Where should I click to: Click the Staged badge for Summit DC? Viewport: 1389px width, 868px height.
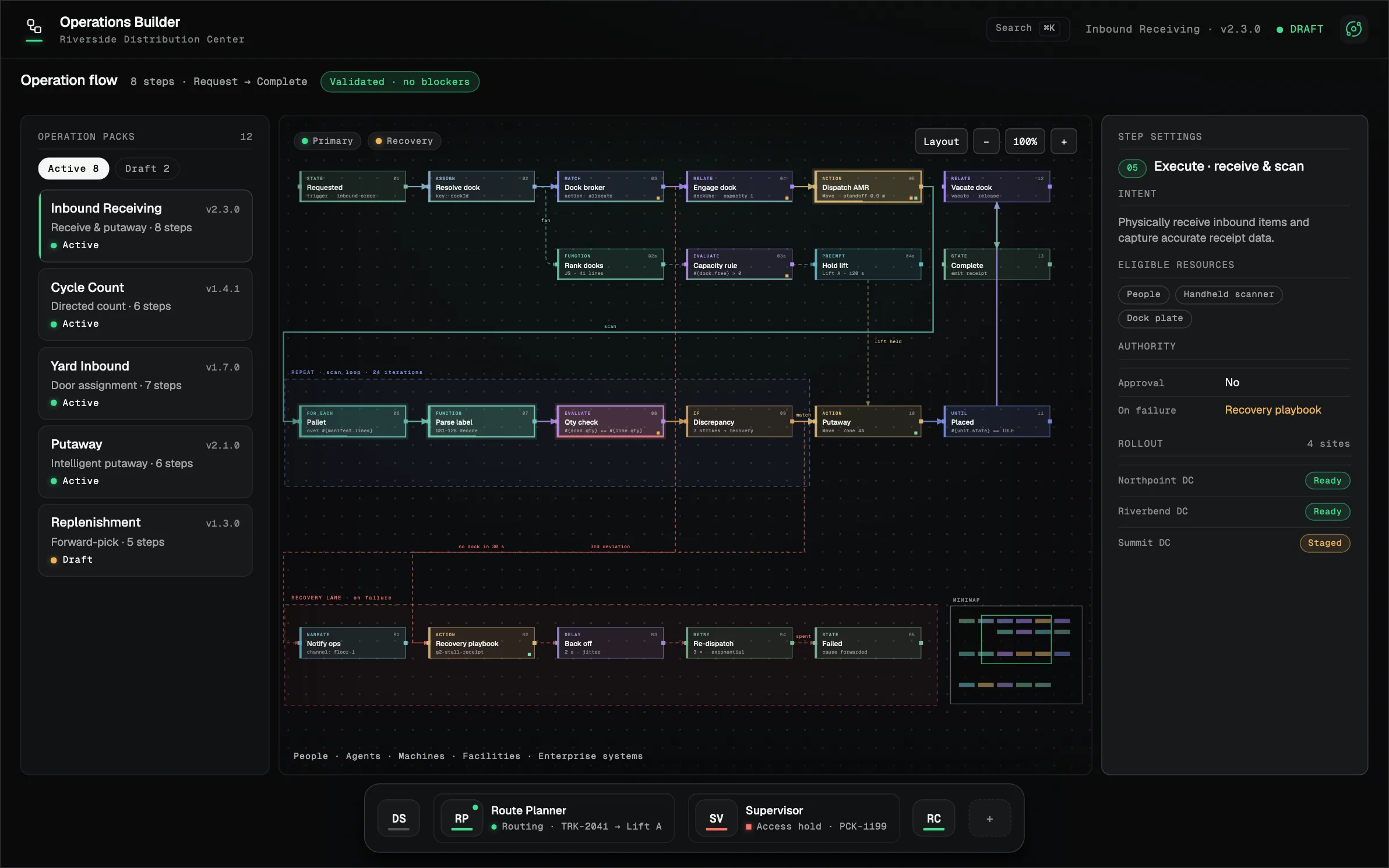pos(1324,543)
